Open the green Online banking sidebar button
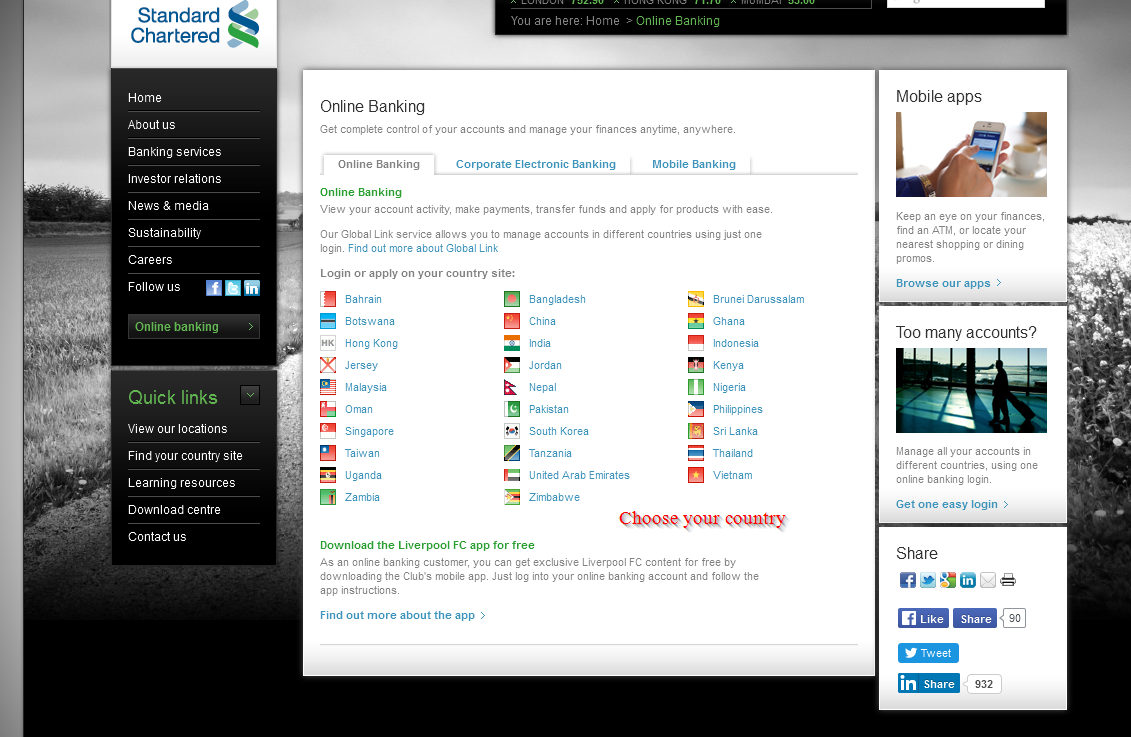The image size is (1131, 737). tap(194, 327)
